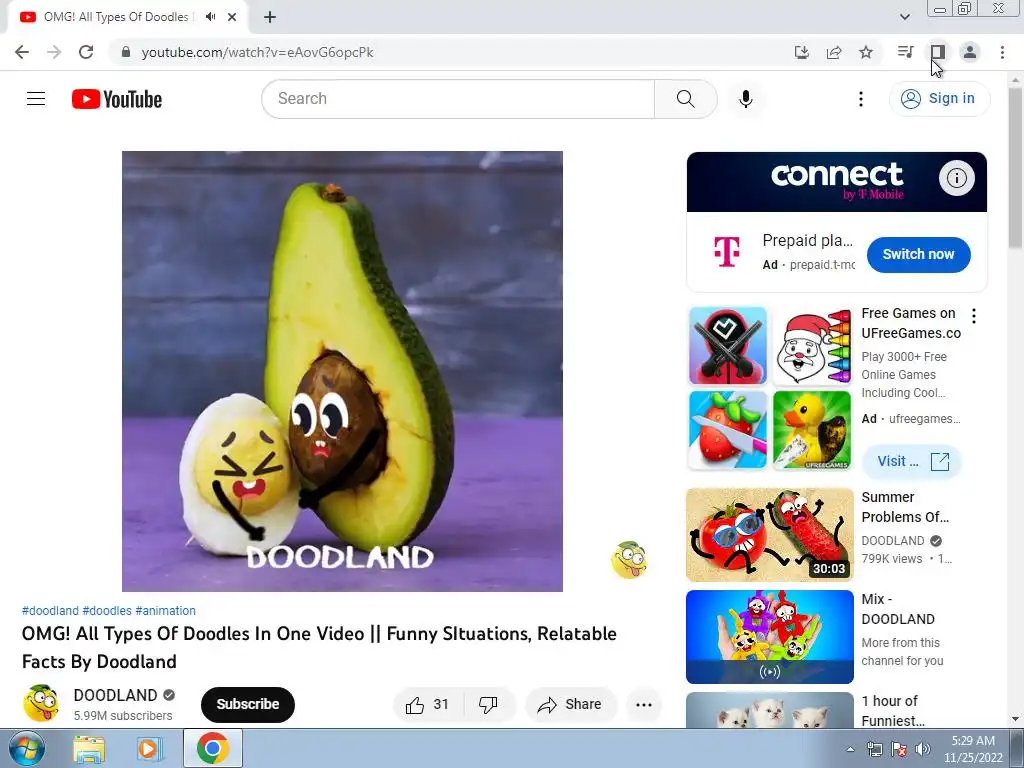Go to the YouTube home logo
This screenshot has width=1024, height=768.
(x=117, y=99)
